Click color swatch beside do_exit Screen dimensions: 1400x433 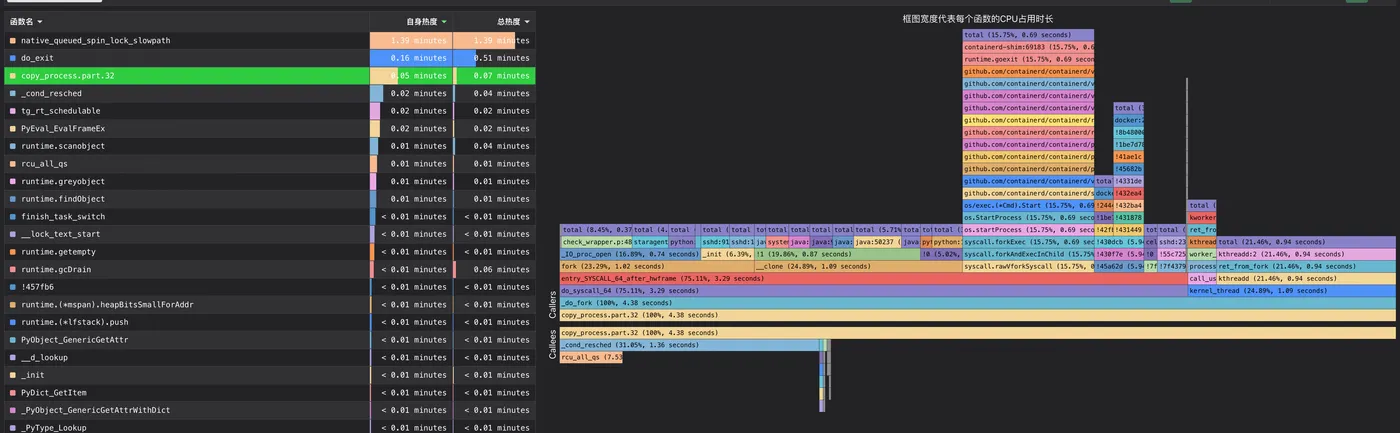point(12,58)
